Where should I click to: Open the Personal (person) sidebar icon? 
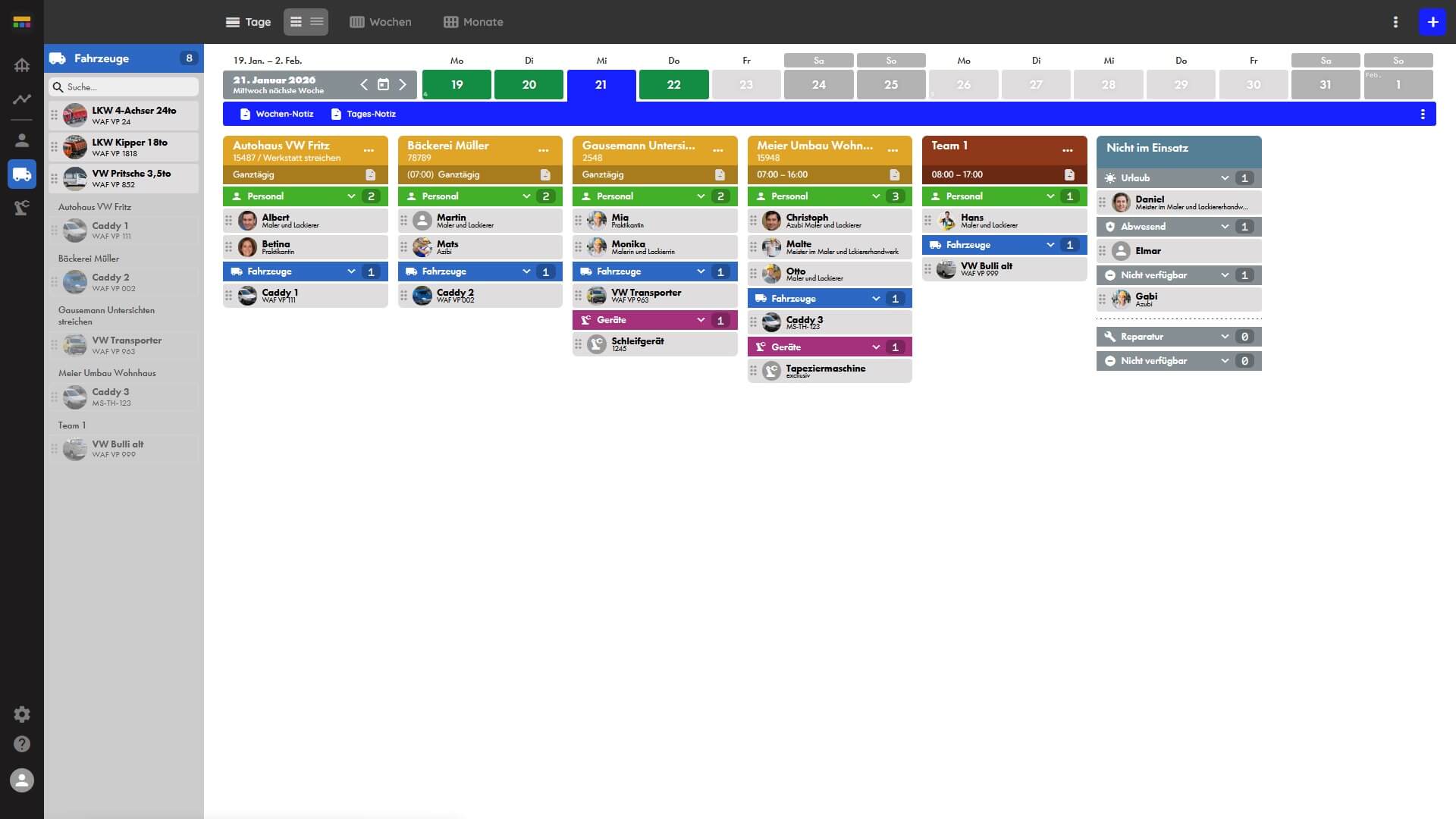(22, 140)
